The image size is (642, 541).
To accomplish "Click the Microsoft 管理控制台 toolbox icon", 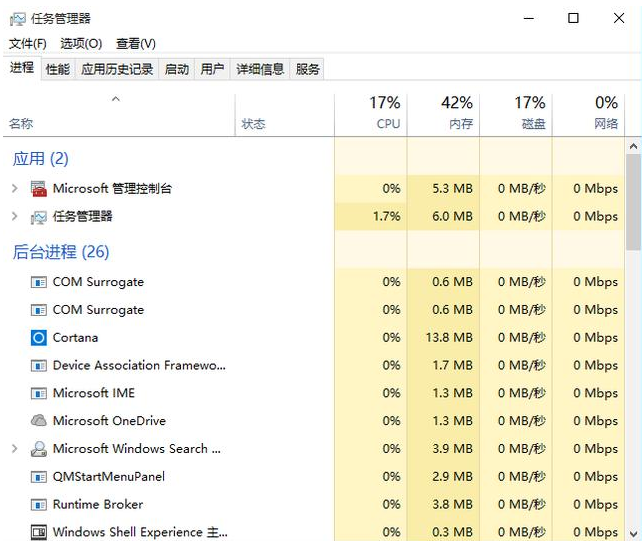I will [x=39, y=188].
